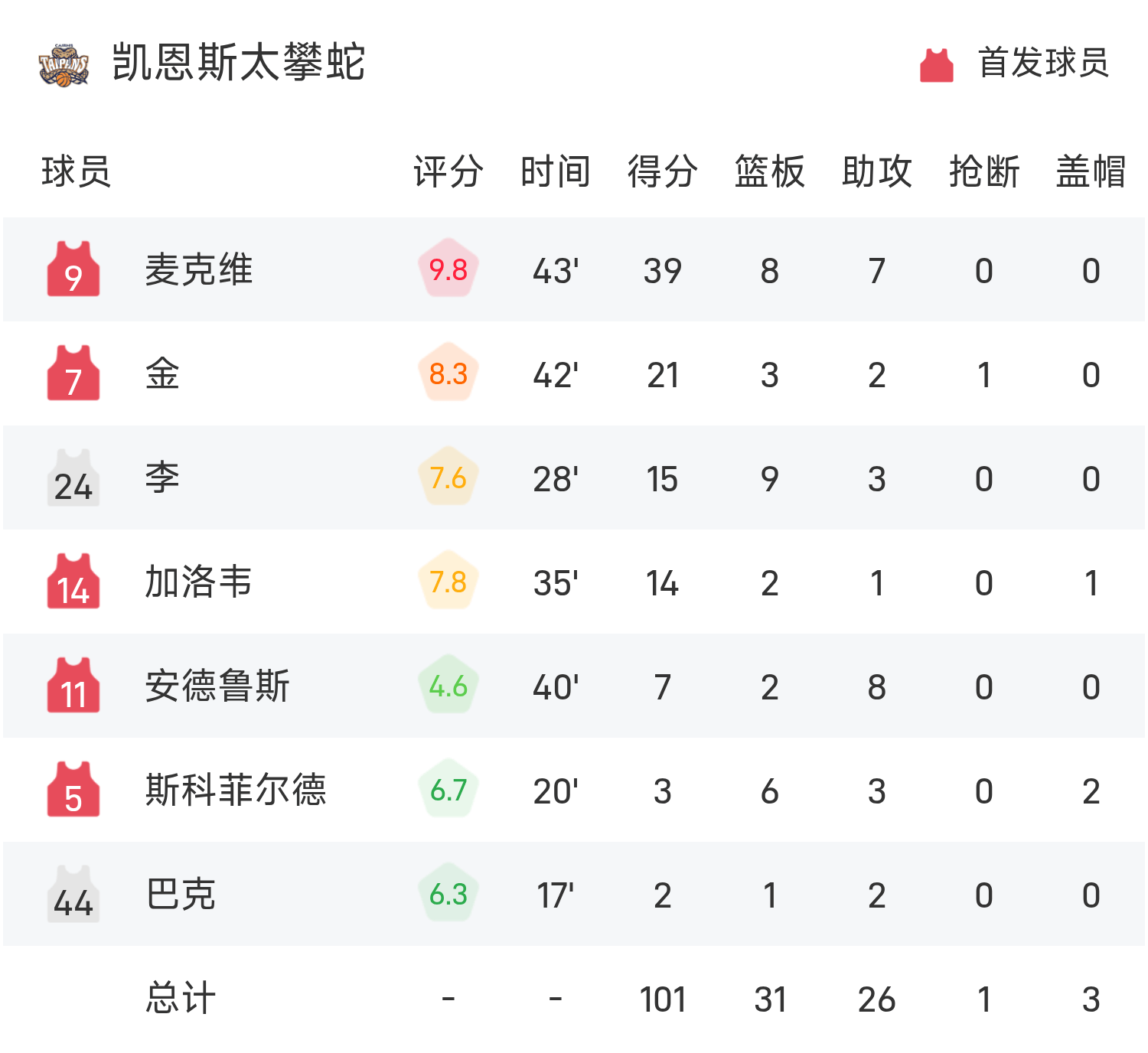Viewport: 1148px width, 1053px height.
Task: Click the red starter jersey legend icon
Action: 936,64
